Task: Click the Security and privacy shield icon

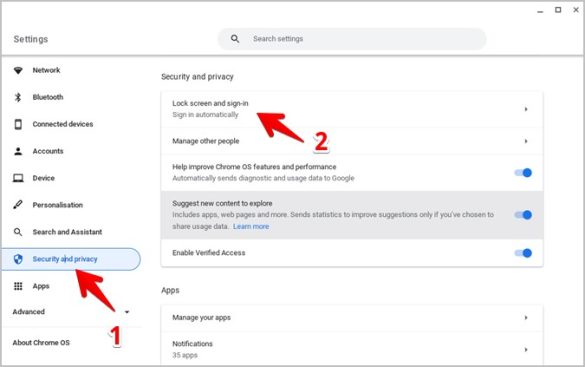Action: coord(18,259)
